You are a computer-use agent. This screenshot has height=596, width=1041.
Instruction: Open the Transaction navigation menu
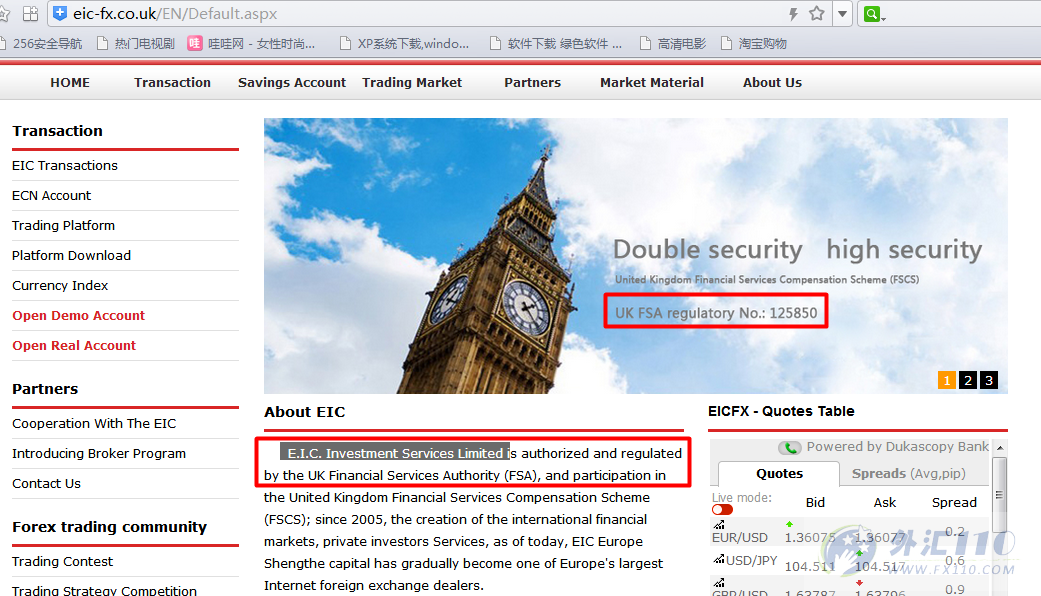172,83
